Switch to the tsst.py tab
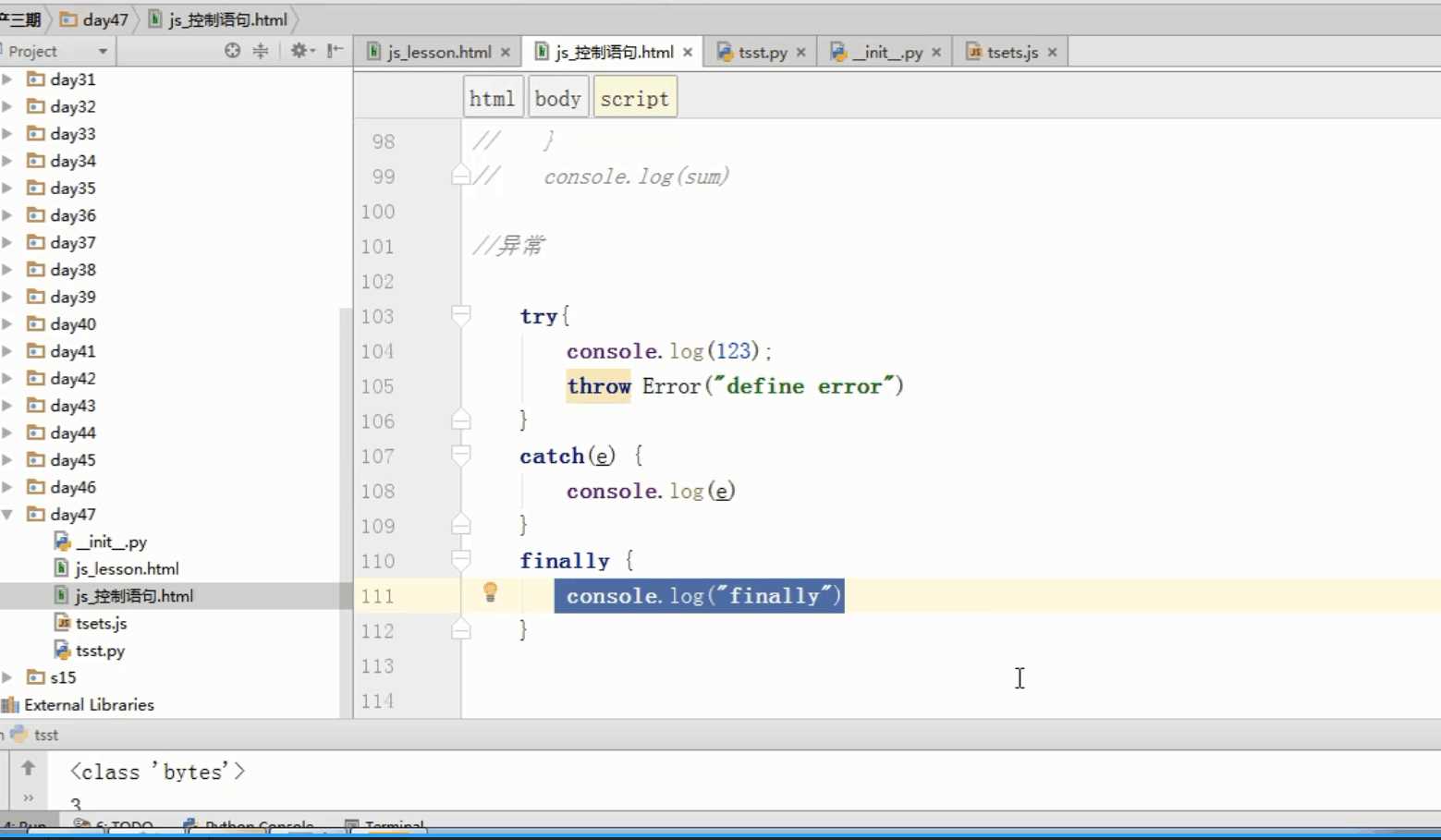 [x=763, y=53]
